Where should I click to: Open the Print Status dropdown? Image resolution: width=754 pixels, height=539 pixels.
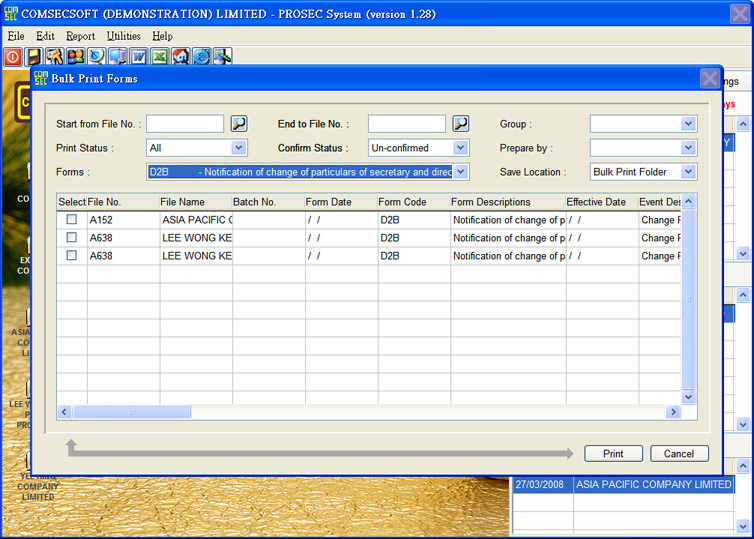(239, 148)
